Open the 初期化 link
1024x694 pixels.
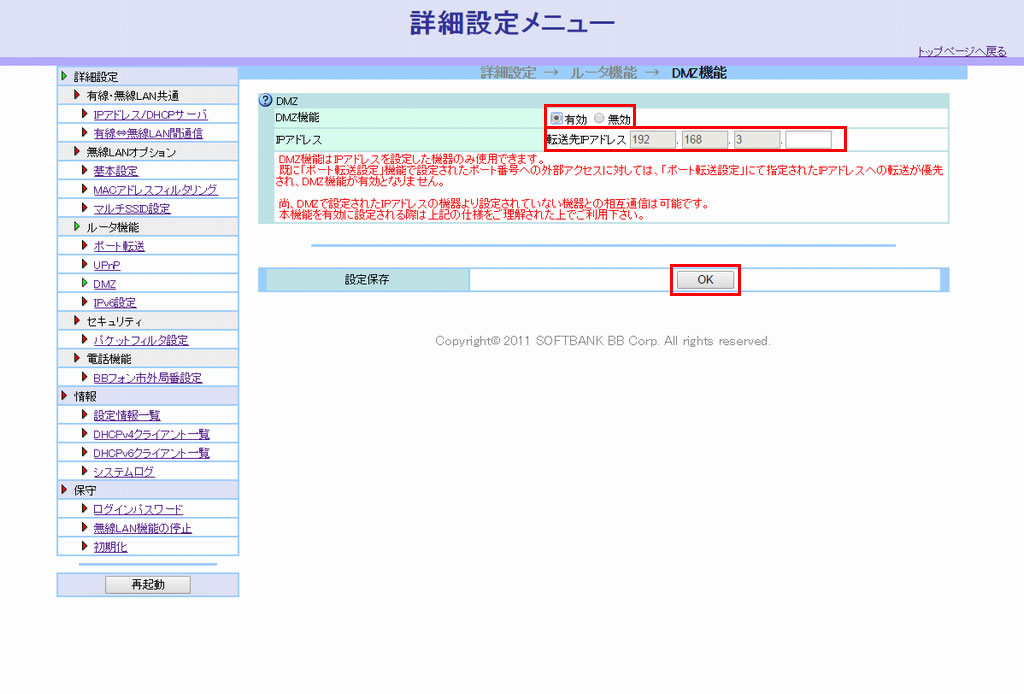(110, 547)
